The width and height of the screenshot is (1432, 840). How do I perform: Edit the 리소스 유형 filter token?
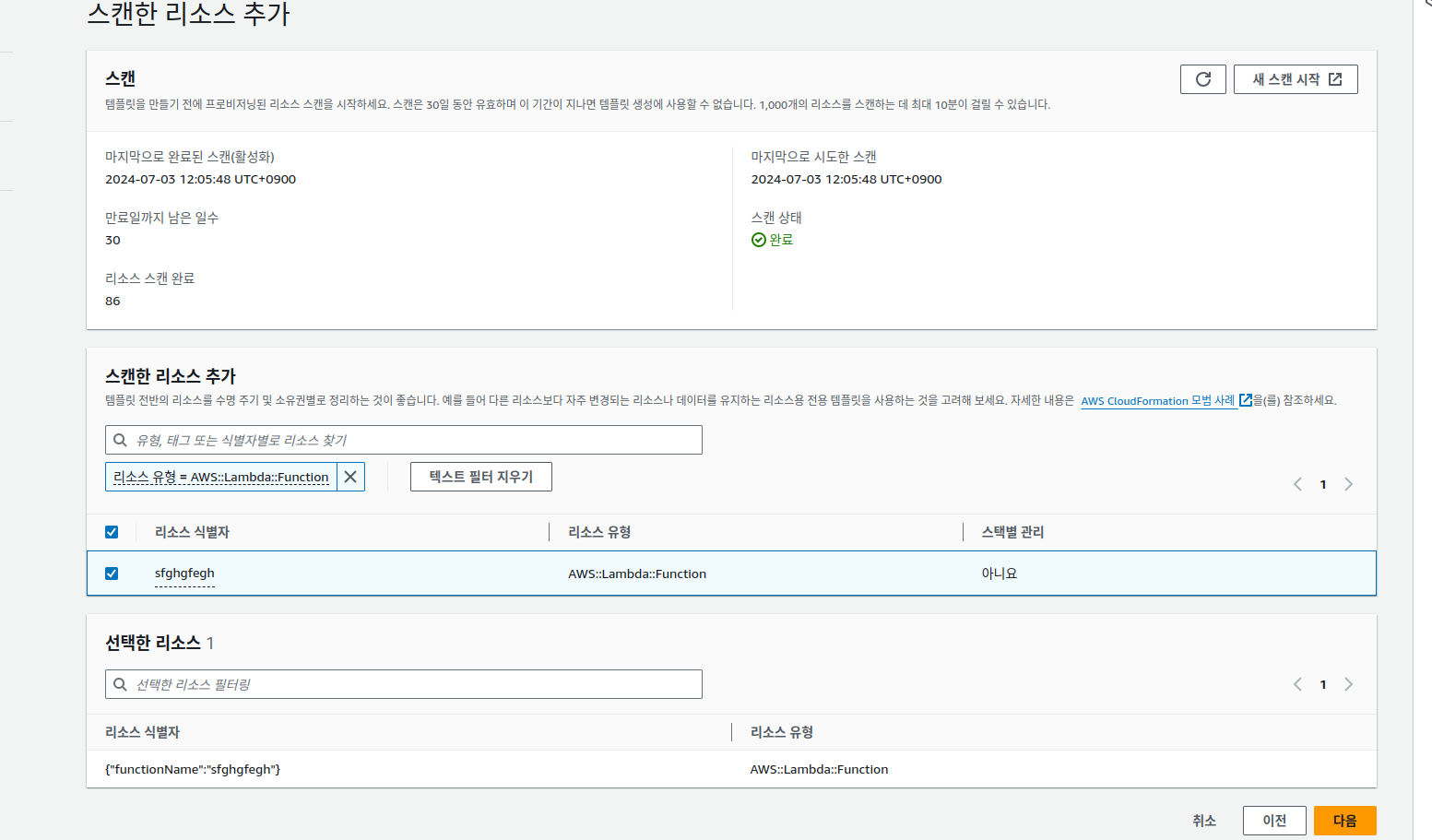pyautogui.click(x=221, y=477)
